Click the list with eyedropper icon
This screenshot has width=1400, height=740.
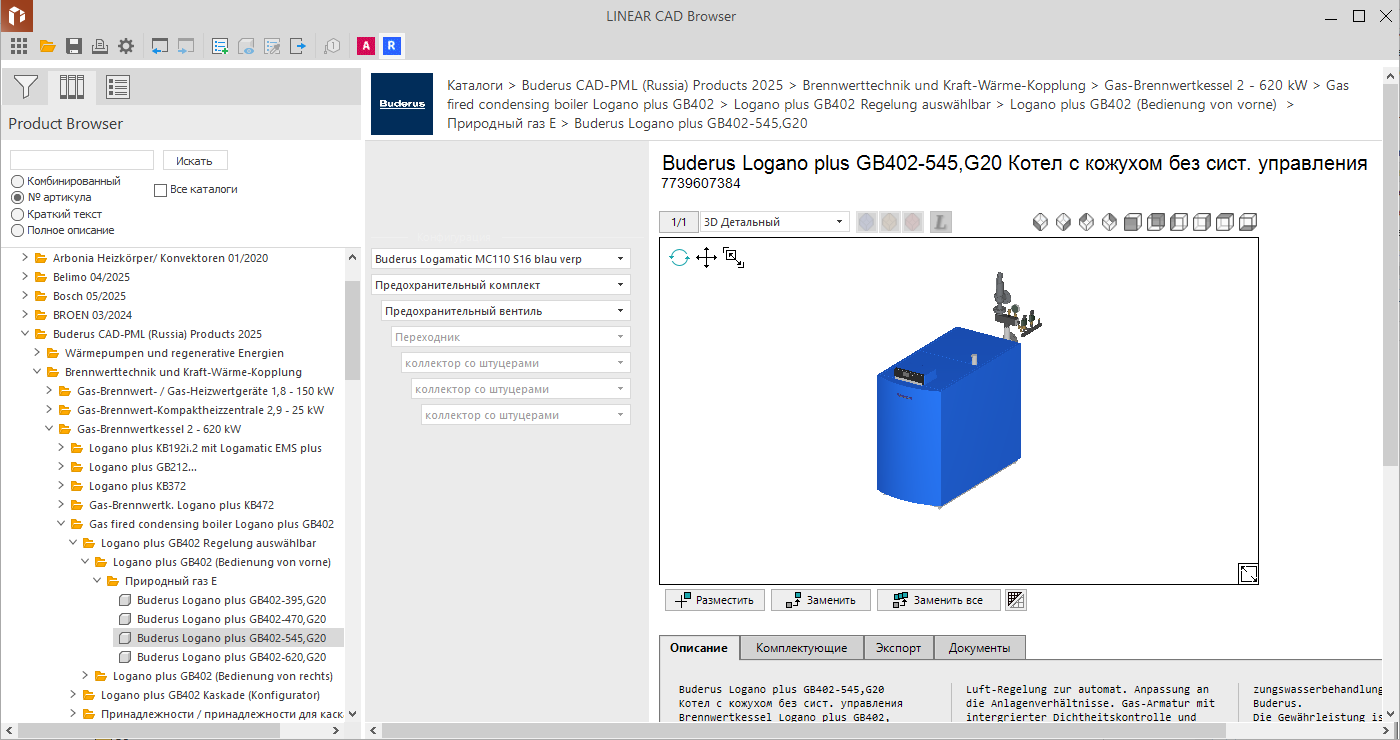[272, 46]
